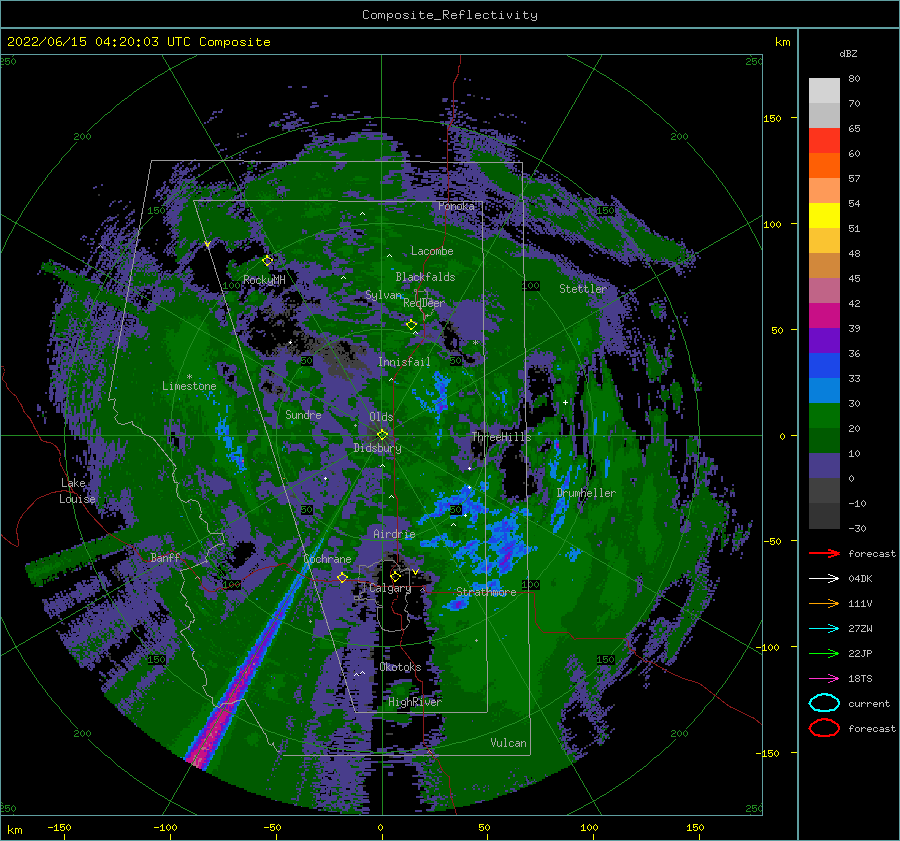Click the Composite_Reflectivity title

[450, 15]
